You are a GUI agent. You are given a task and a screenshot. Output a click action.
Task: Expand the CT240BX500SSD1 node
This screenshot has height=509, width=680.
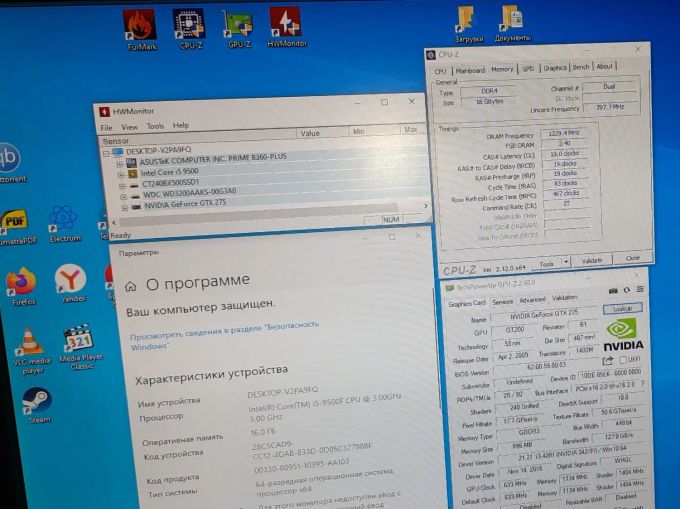point(122,186)
